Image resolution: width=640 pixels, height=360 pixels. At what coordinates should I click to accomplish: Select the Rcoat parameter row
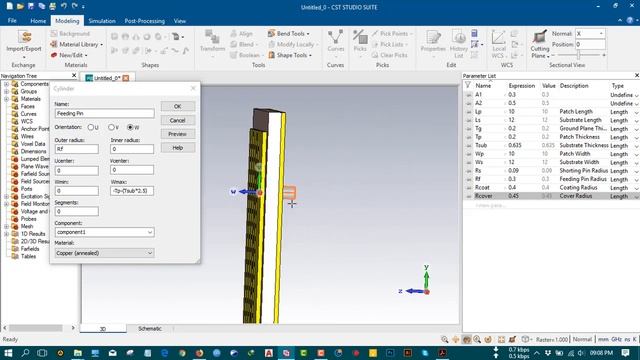click(551, 188)
